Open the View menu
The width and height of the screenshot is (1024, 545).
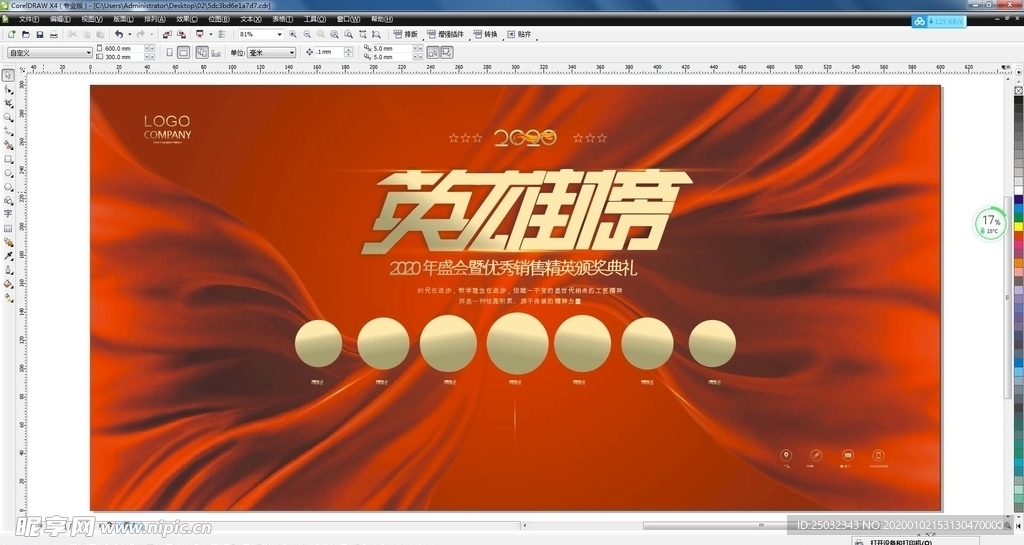click(x=91, y=20)
